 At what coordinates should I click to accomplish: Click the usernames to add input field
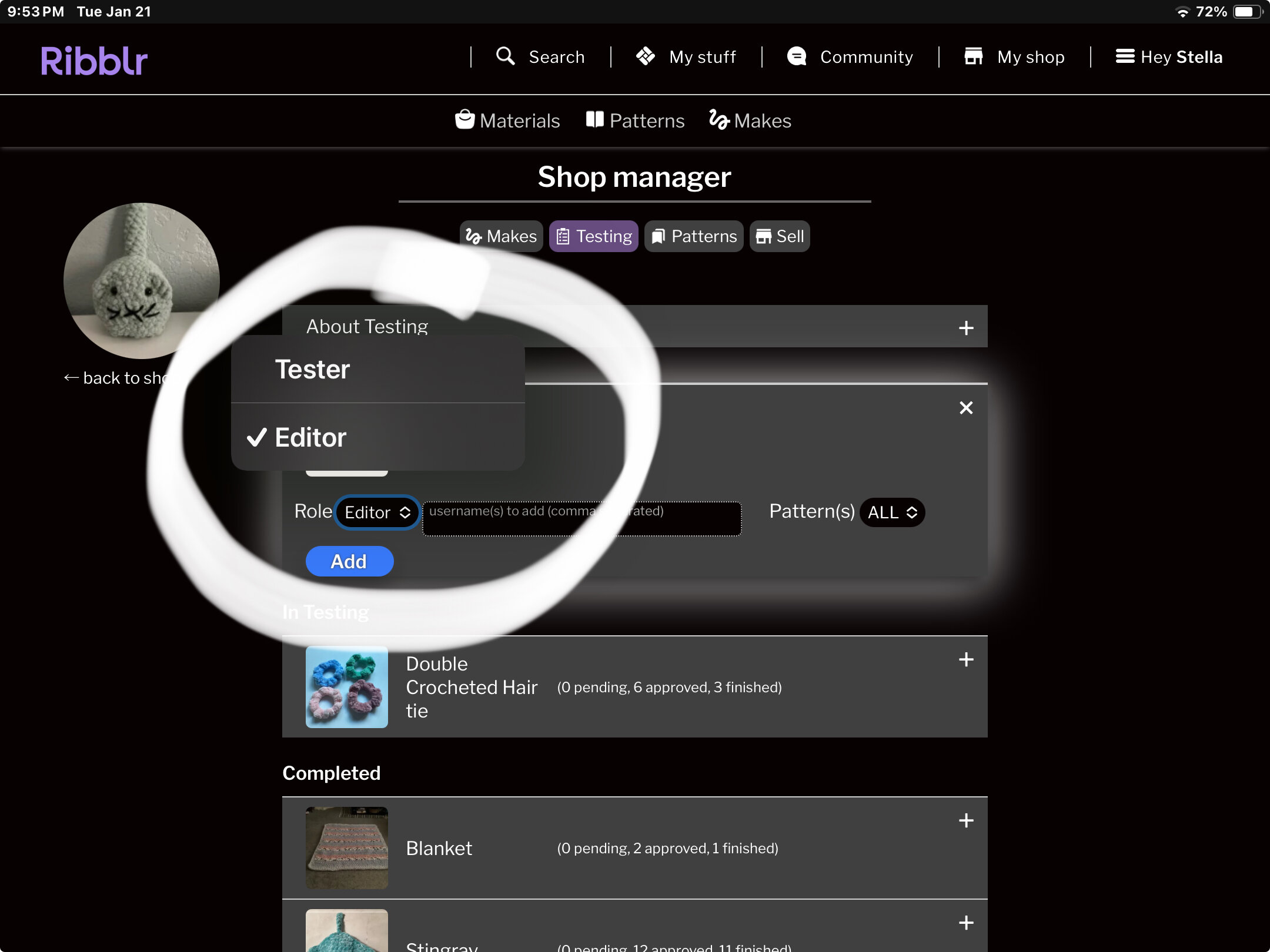point(581,518)
